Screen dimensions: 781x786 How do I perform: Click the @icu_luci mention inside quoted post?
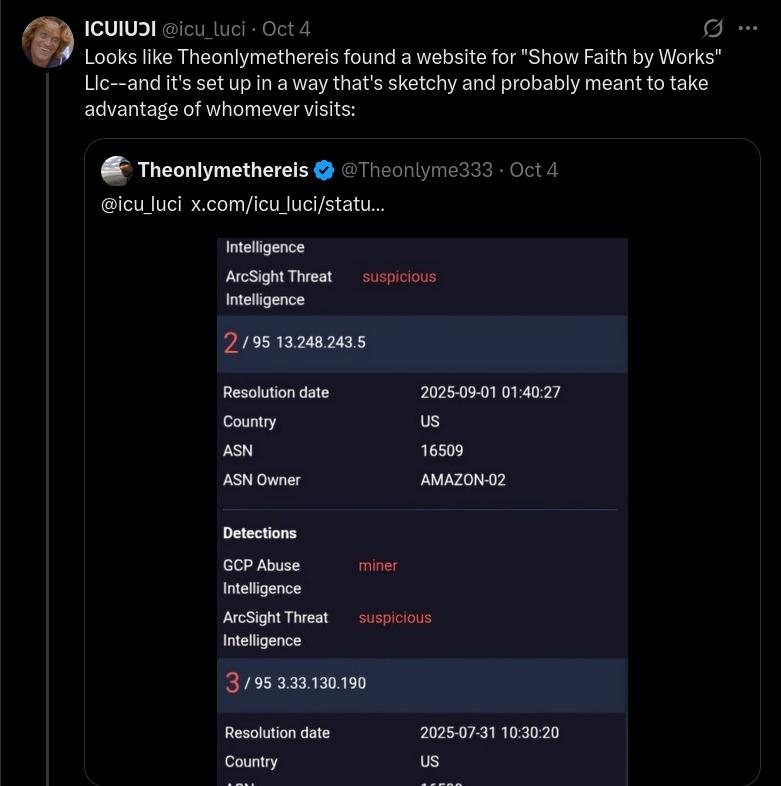141,204
